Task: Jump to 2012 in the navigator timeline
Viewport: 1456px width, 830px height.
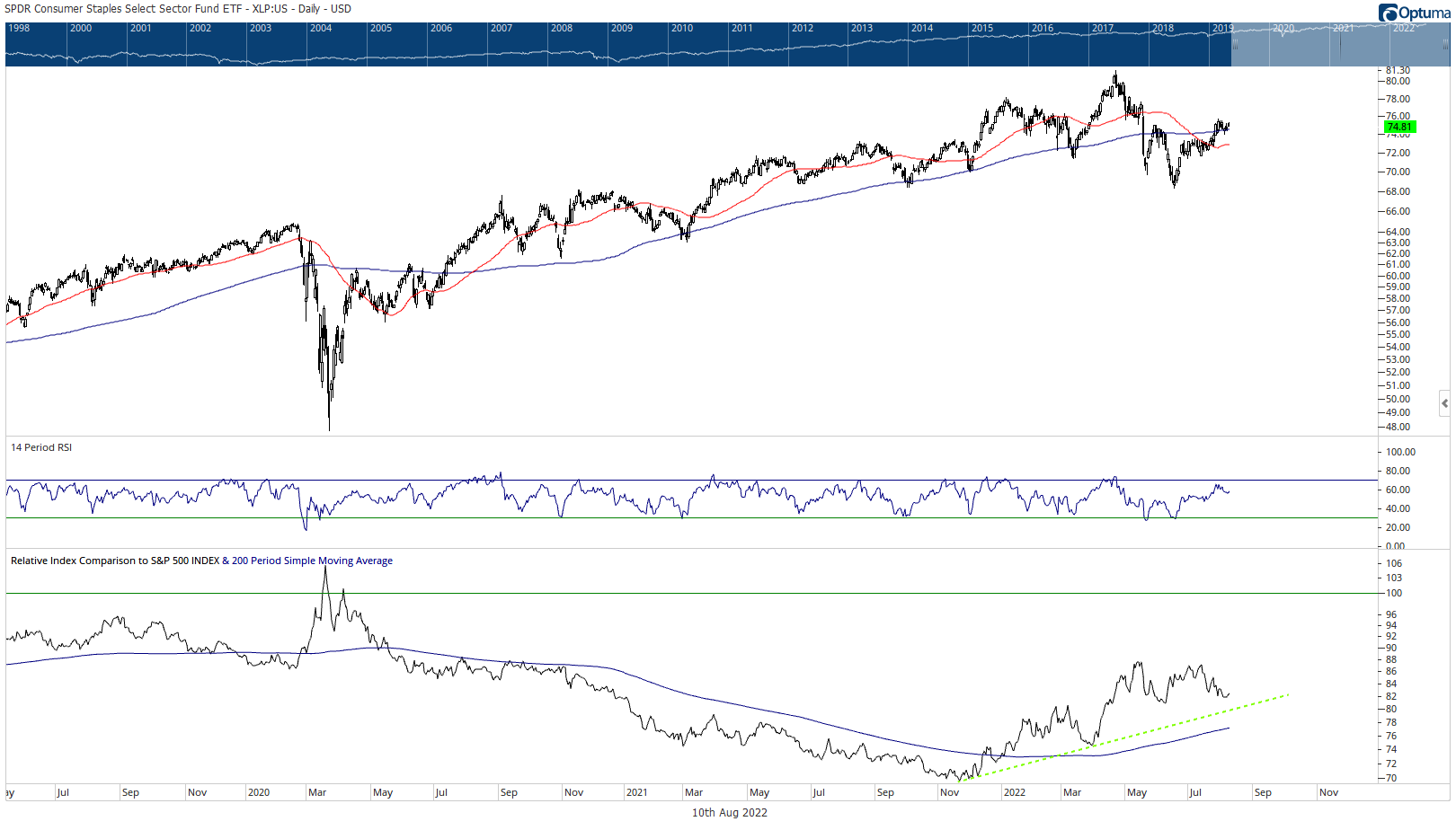Action: pos(803,28)
